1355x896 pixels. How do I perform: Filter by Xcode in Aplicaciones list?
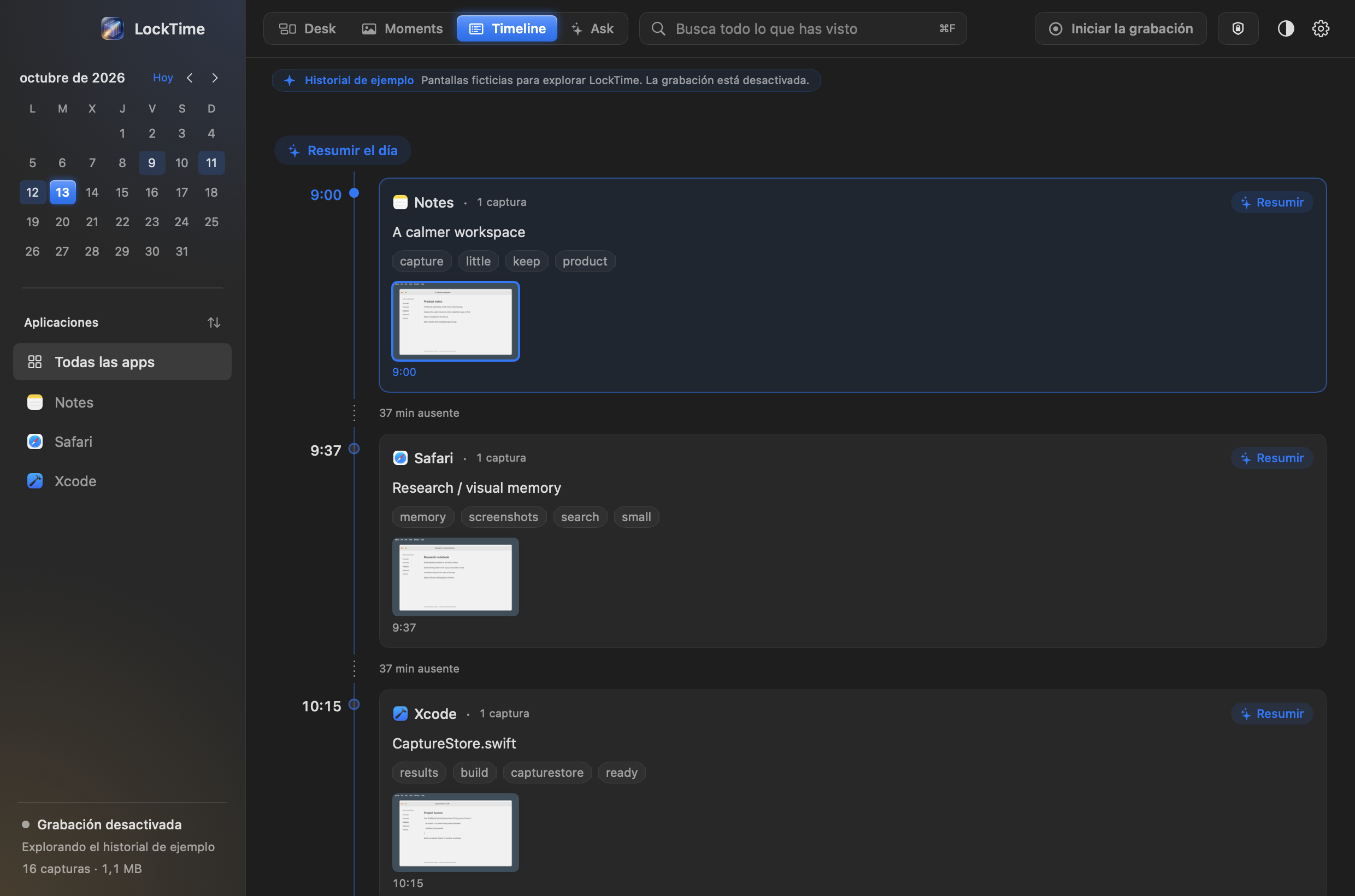pos(122,481)
